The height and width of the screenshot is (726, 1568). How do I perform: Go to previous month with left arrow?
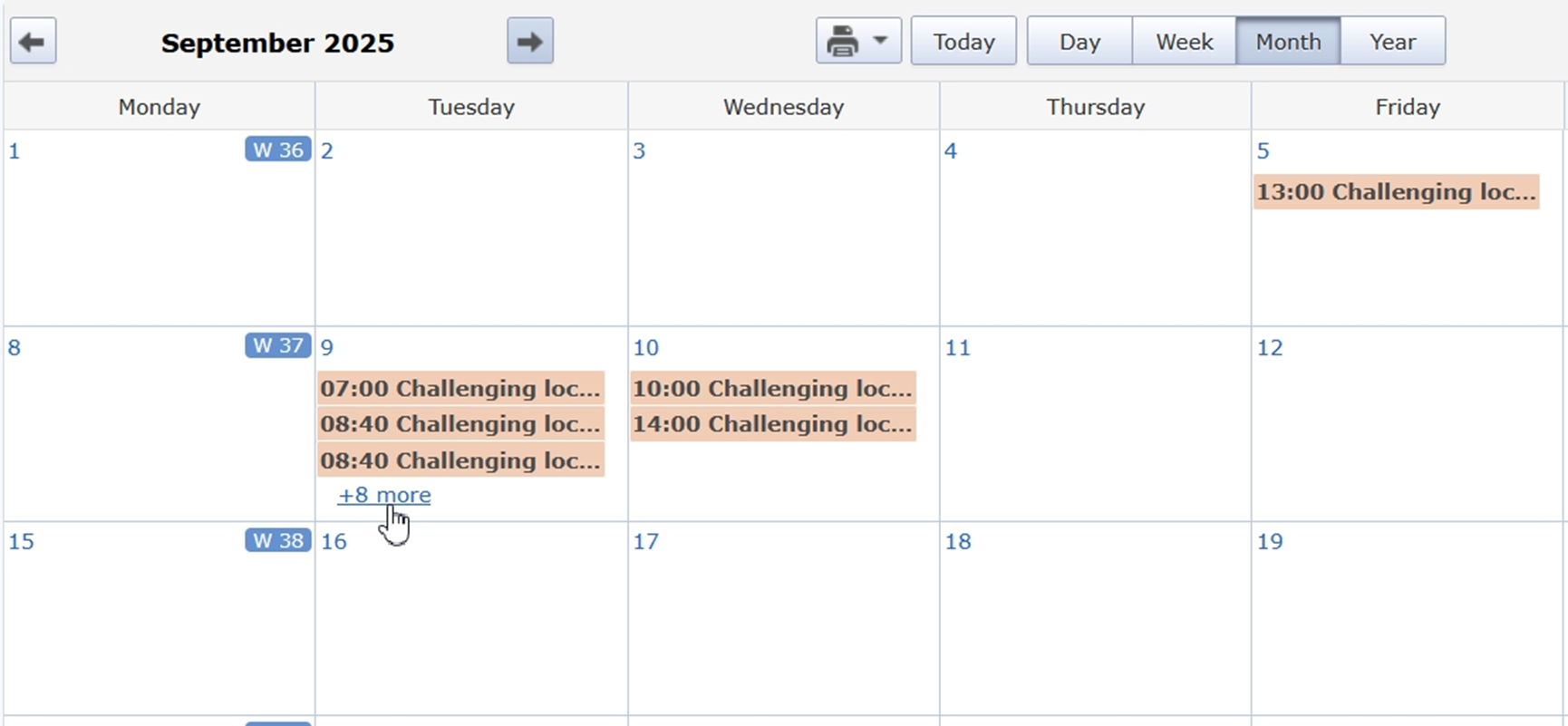(33, 42)
